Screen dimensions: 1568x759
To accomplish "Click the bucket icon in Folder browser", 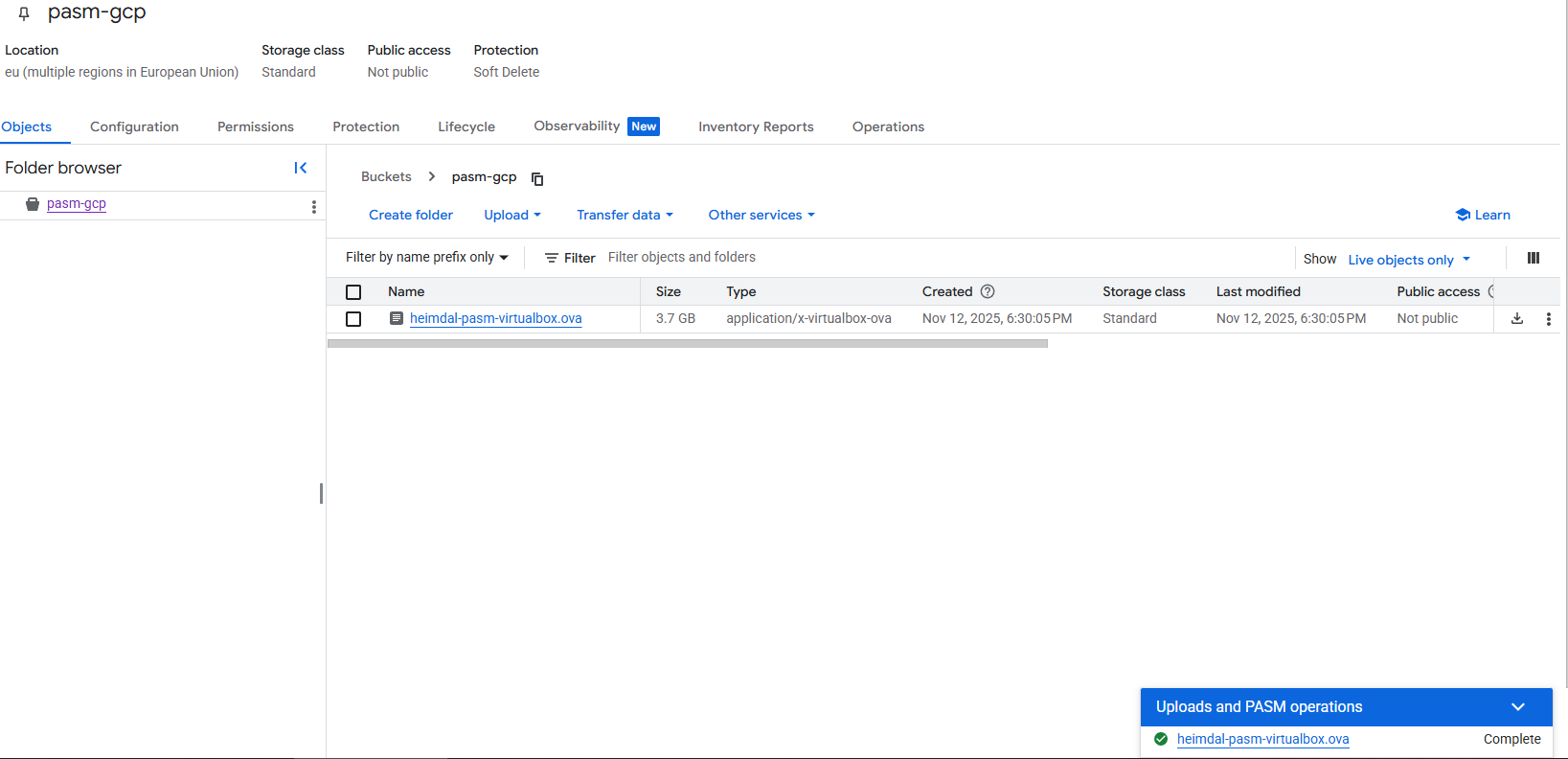I will (x=33, y=204).
